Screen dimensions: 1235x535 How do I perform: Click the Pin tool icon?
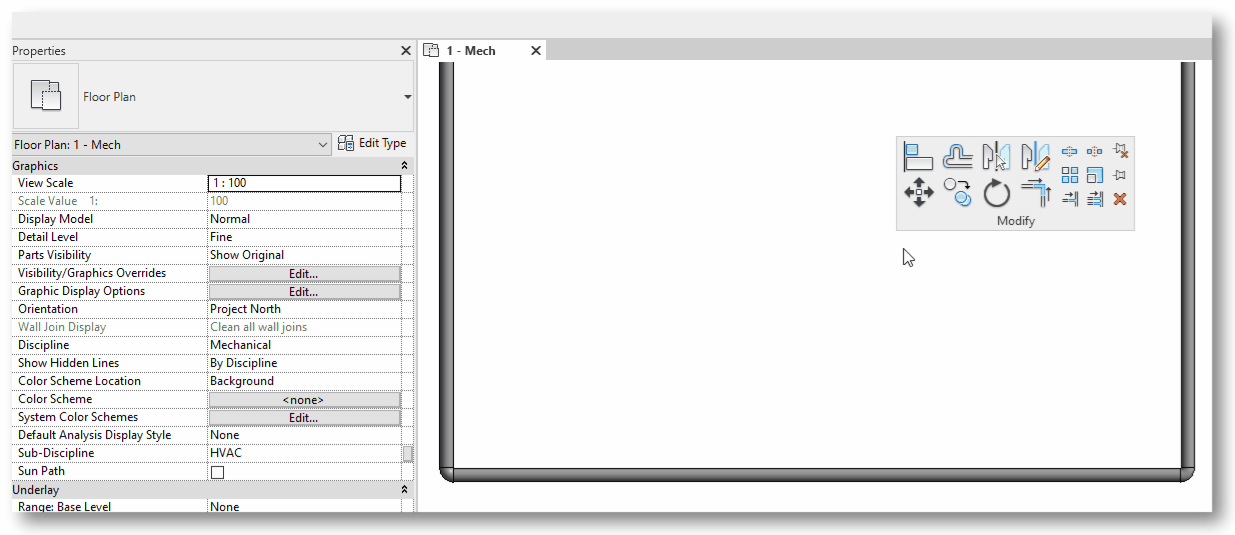click(x=1121, y=175)
